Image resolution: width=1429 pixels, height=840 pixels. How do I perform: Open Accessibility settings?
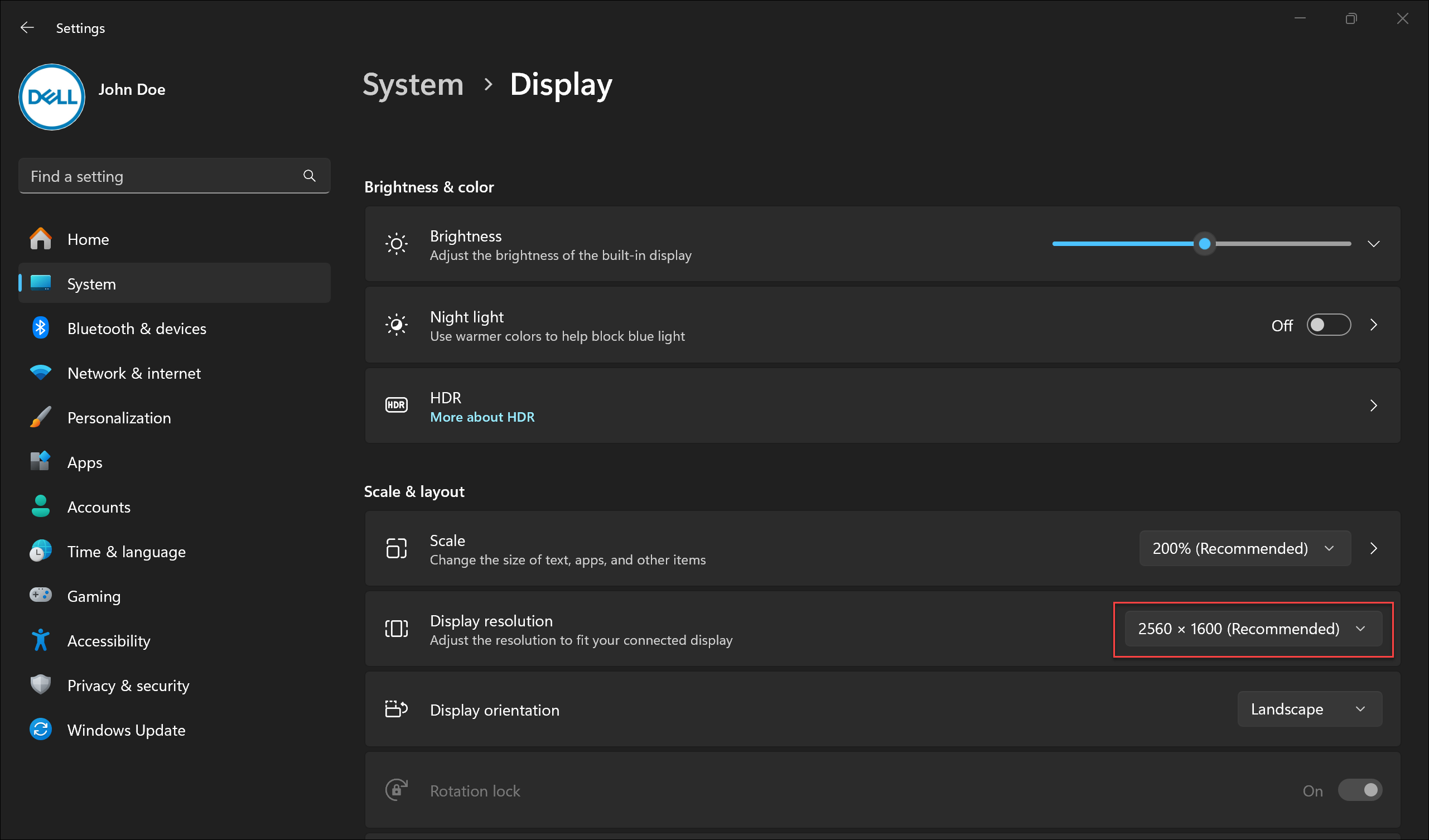click(x=108, y=641)
